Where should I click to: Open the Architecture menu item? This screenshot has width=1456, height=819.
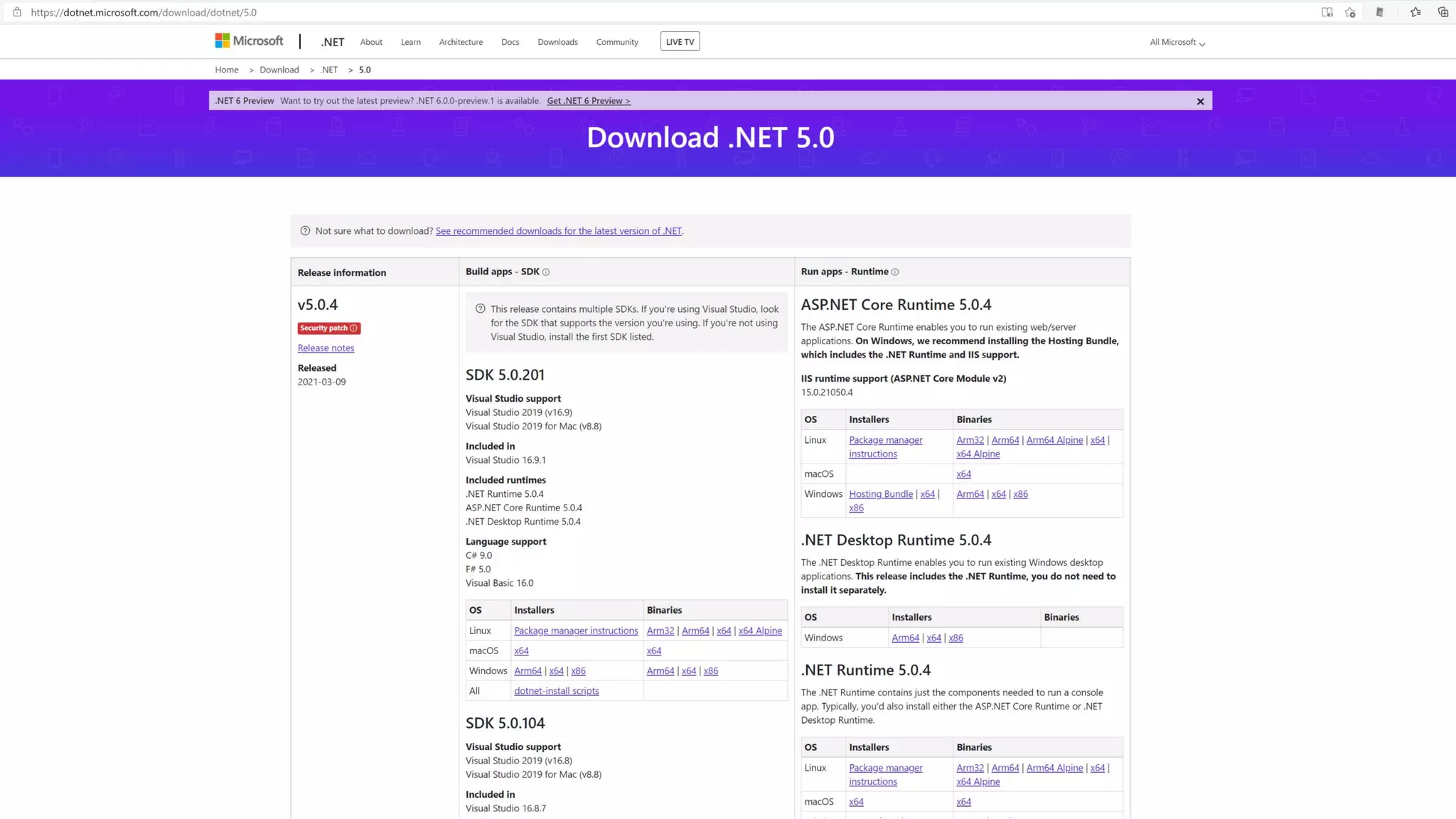[461, 42]
